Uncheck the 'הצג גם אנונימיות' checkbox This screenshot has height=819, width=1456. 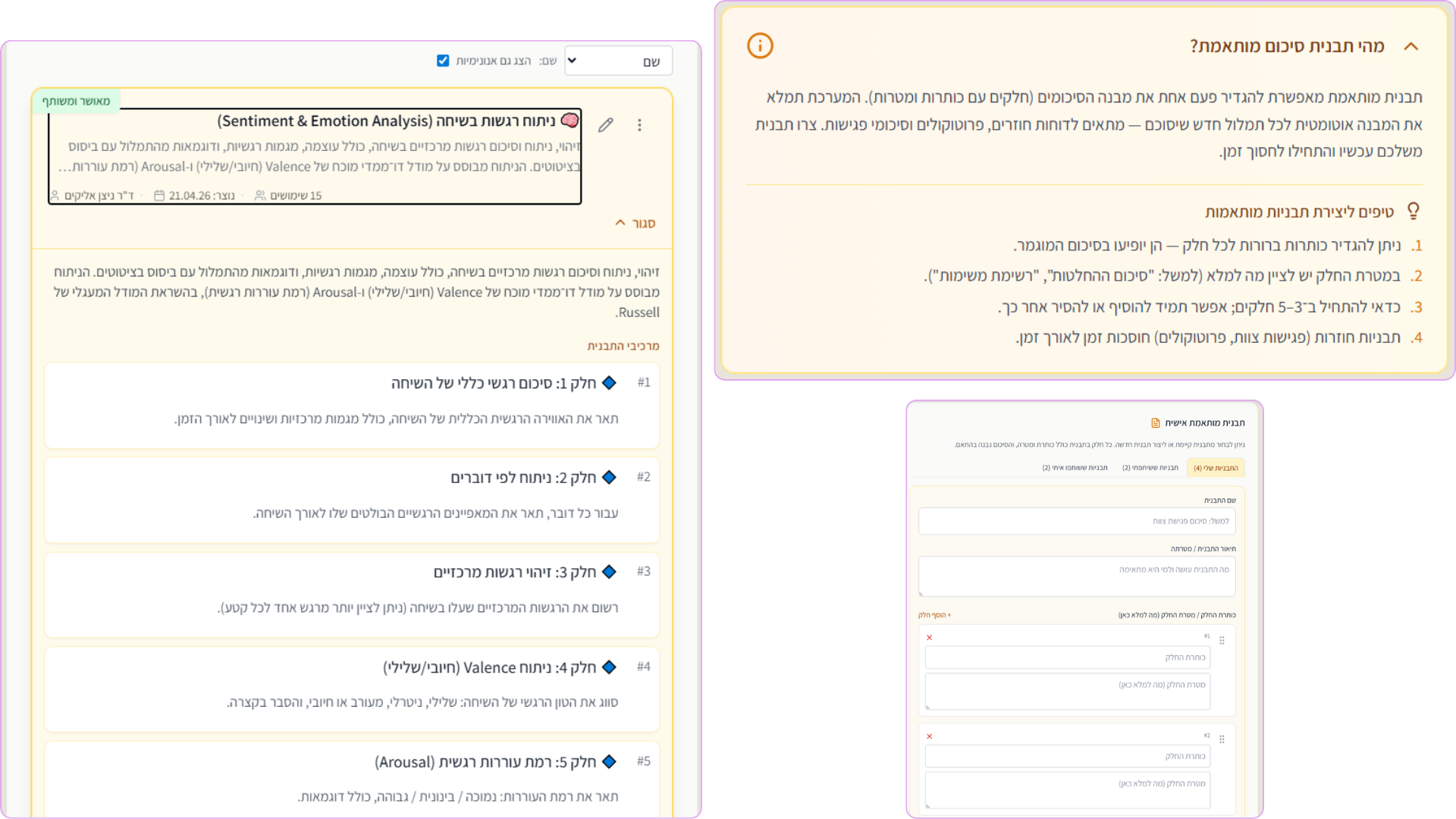[x=443, y=61]
